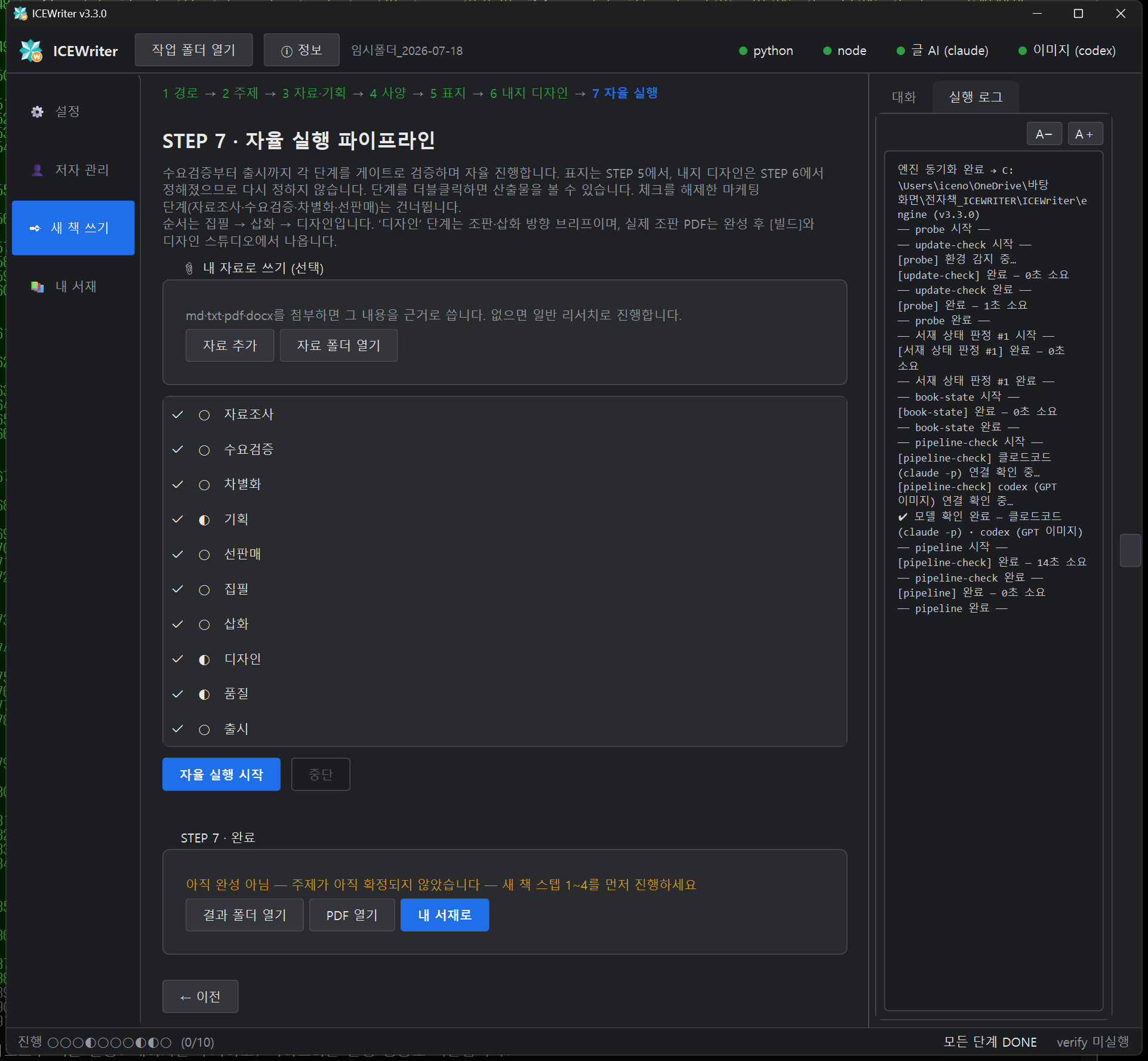1148x1061 pixels.
Task: Start the pipeline with 자율 실행 시작
Action: pyautogui.click(x=221, y=774)
